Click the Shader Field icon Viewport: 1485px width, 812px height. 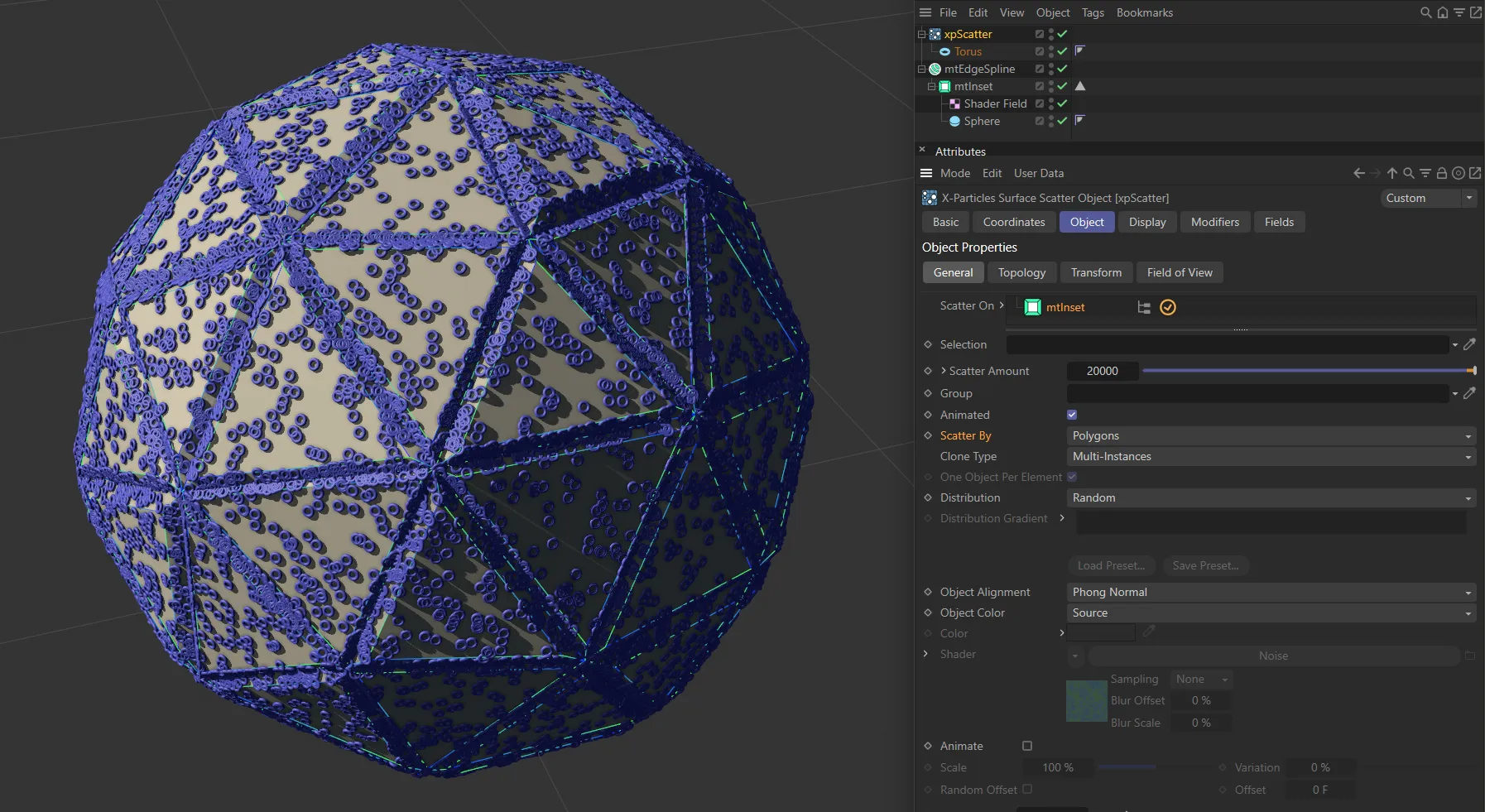[x=957, y=103]
